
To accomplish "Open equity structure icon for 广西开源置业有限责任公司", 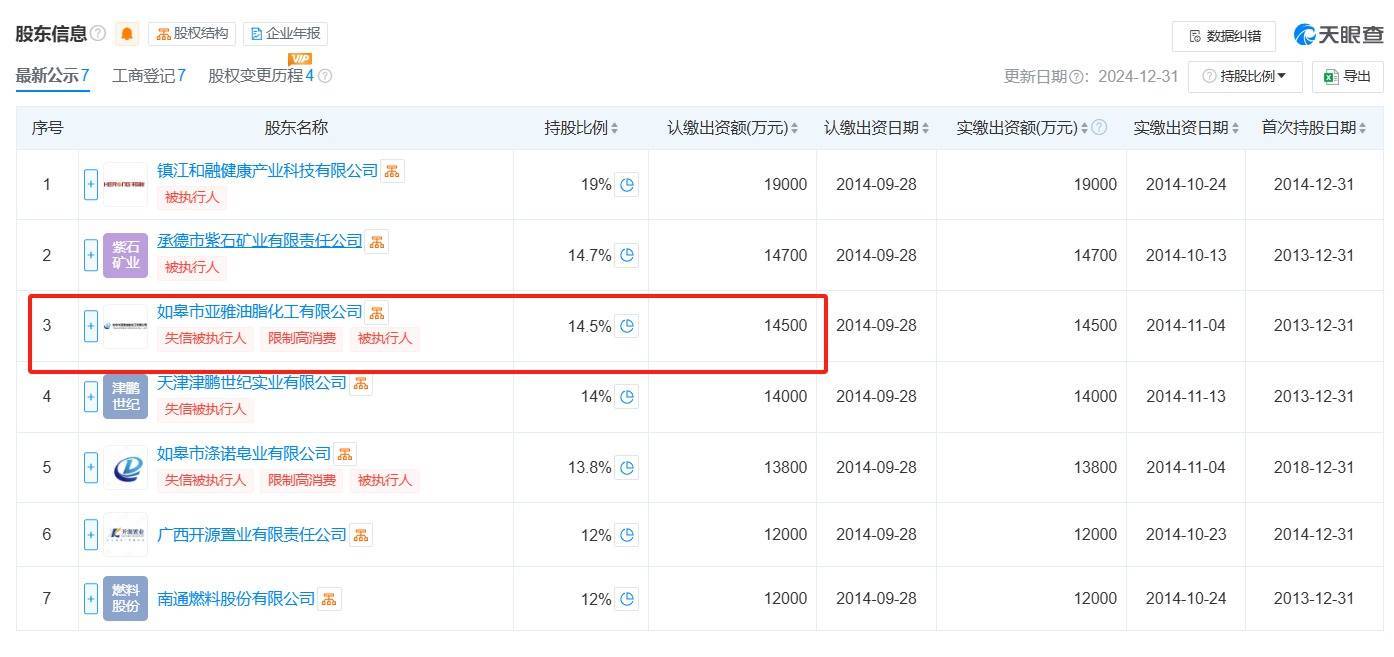I will click(360, 535).
